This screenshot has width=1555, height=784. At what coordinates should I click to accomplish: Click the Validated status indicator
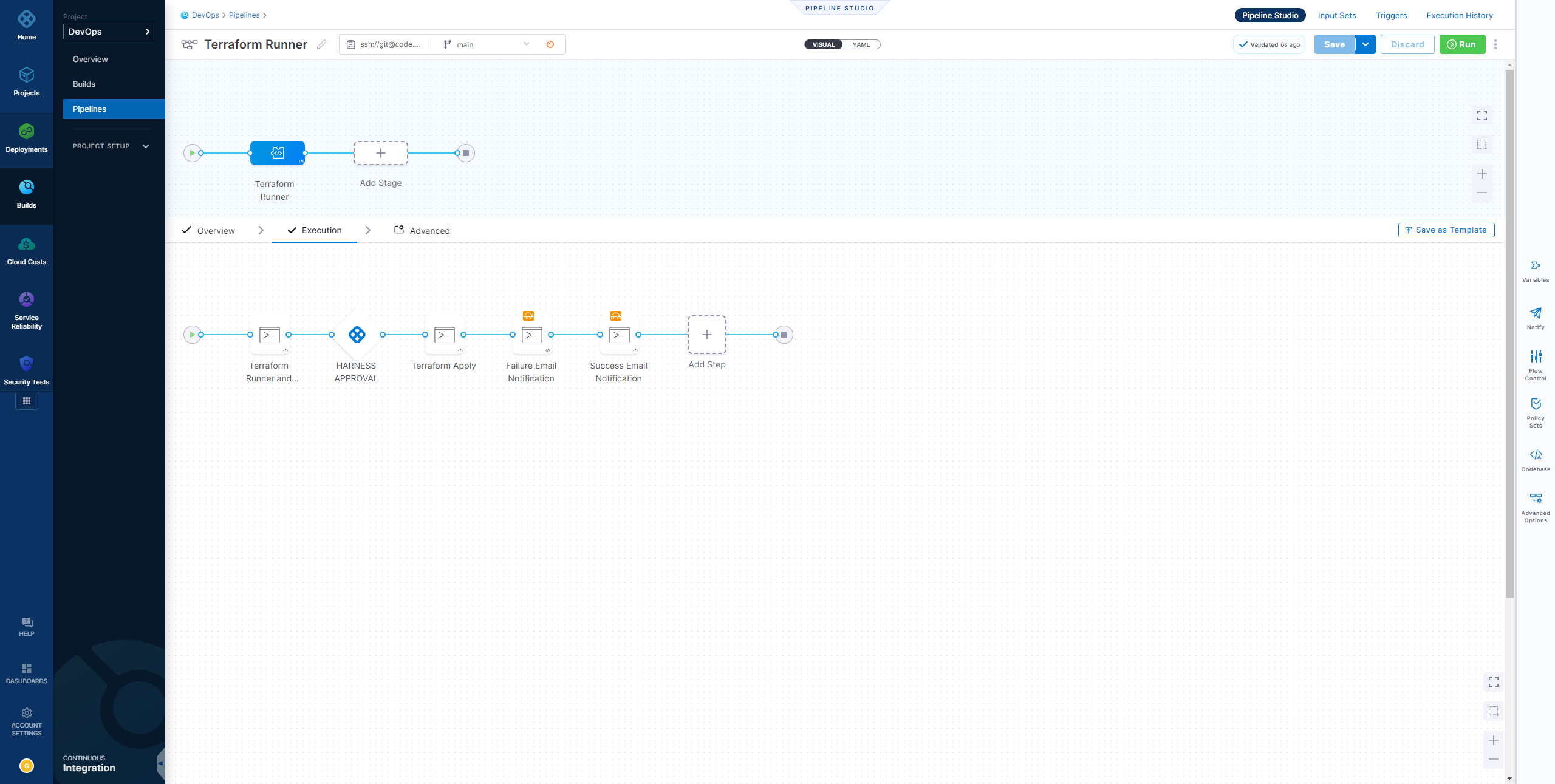point(1269,44)
